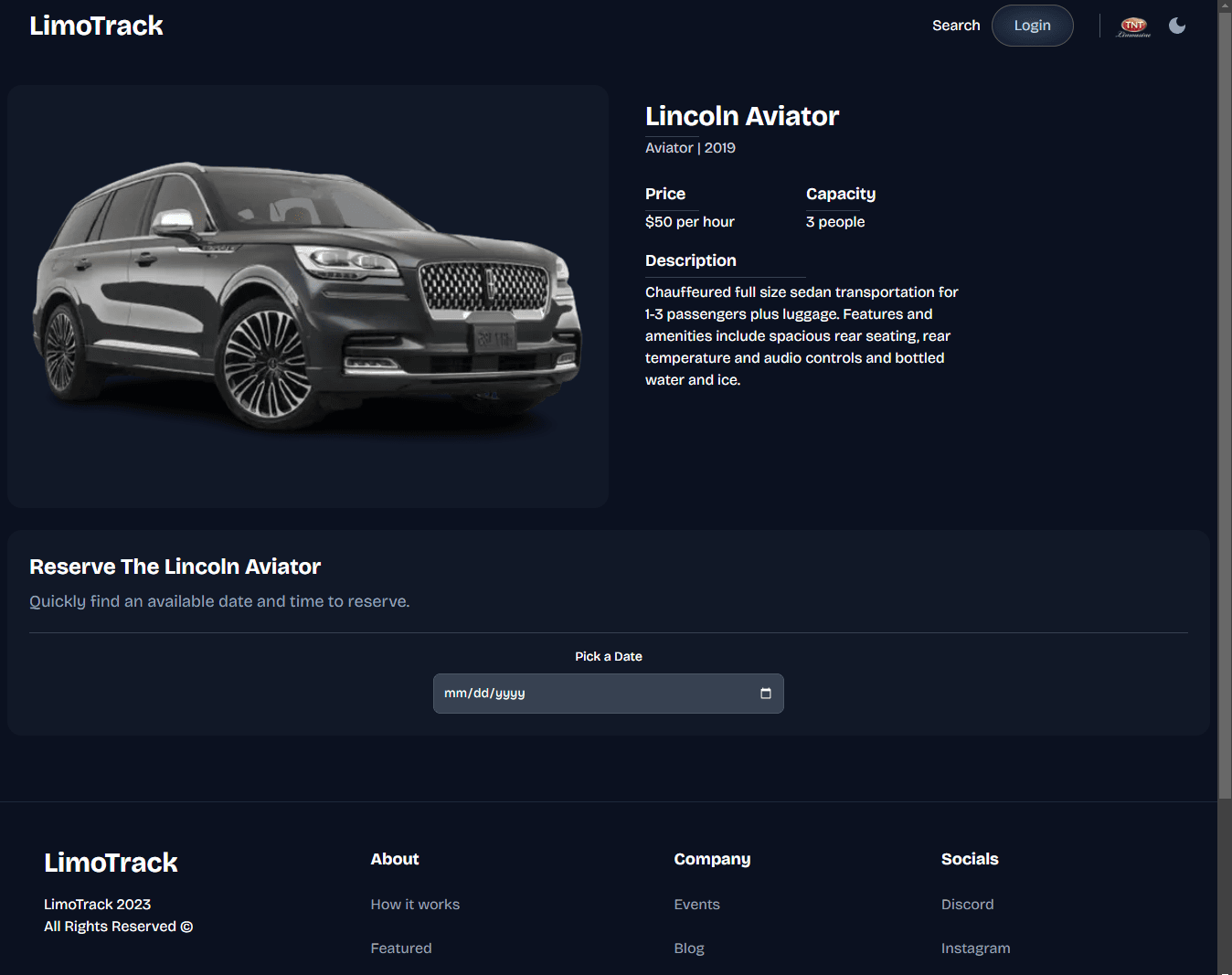Open the TNT Limousine logo
Screen dimensions: 1232x975
coord(1133,26)
